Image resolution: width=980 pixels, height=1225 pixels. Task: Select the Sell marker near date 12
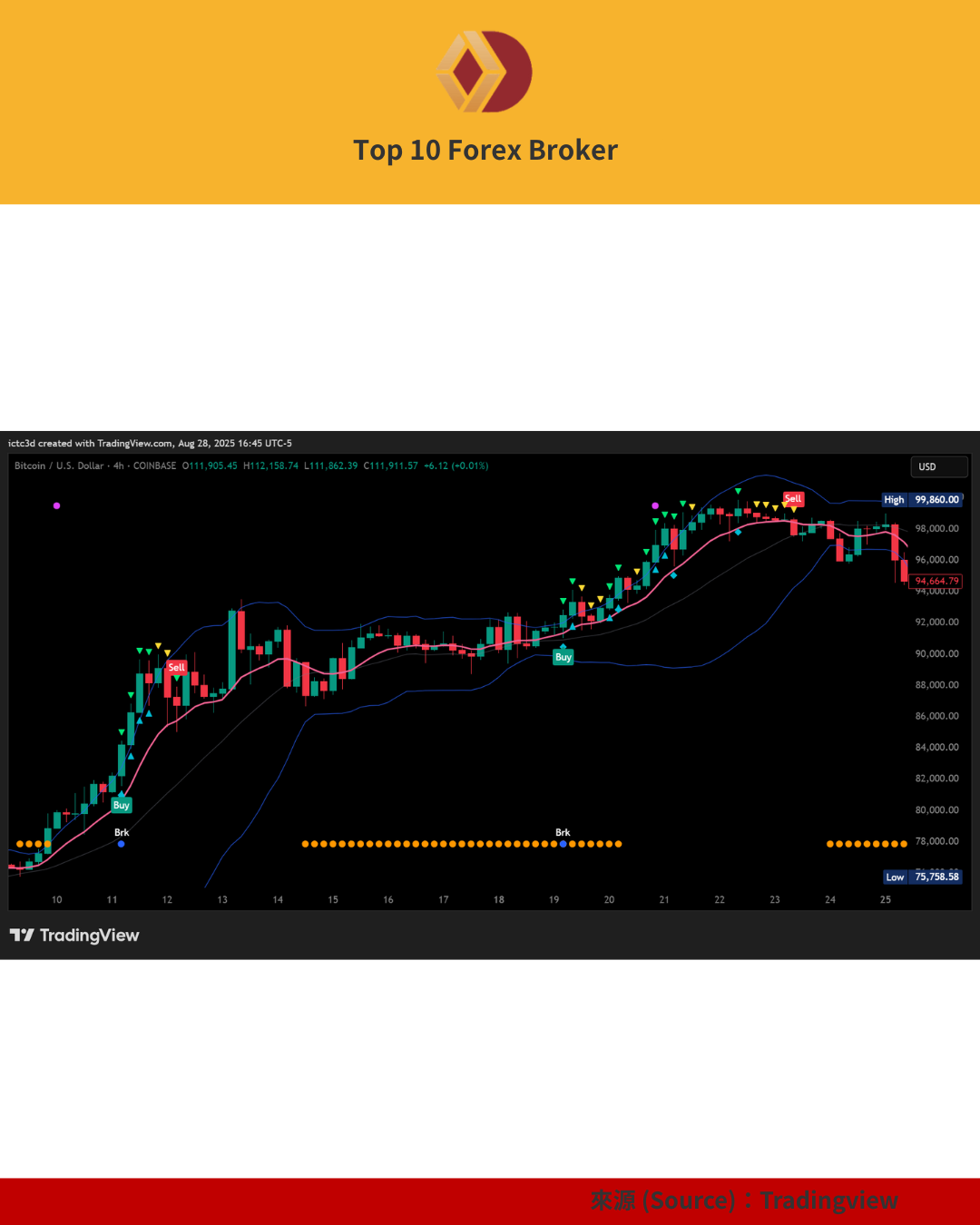(x=176, y=667)
